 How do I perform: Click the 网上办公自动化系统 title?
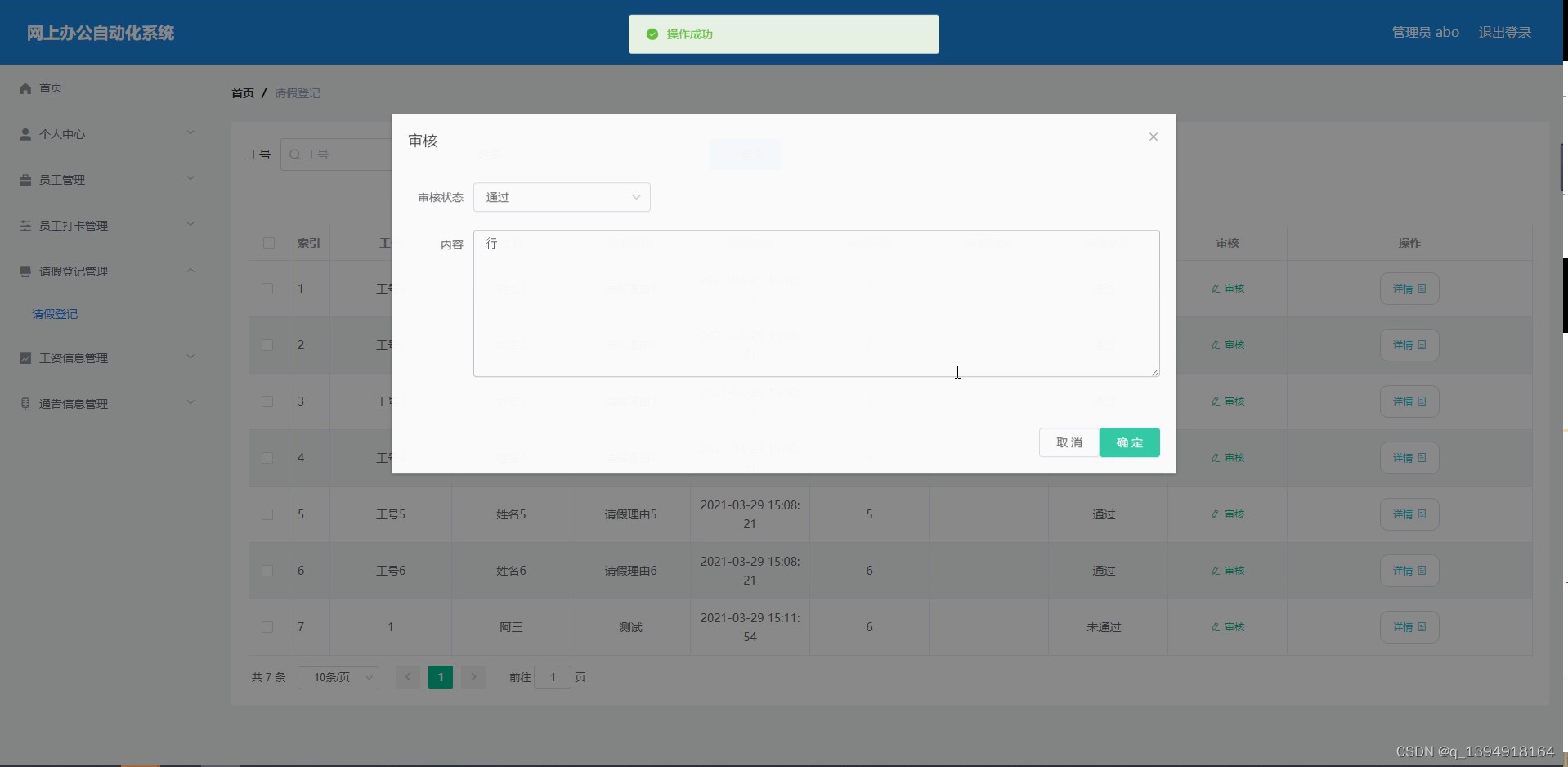coord(101,33)
